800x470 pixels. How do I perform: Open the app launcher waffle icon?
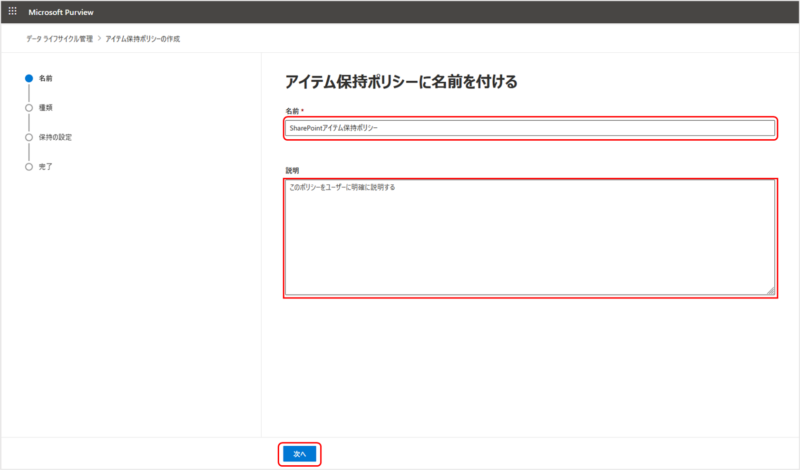(x=13, y=11)
